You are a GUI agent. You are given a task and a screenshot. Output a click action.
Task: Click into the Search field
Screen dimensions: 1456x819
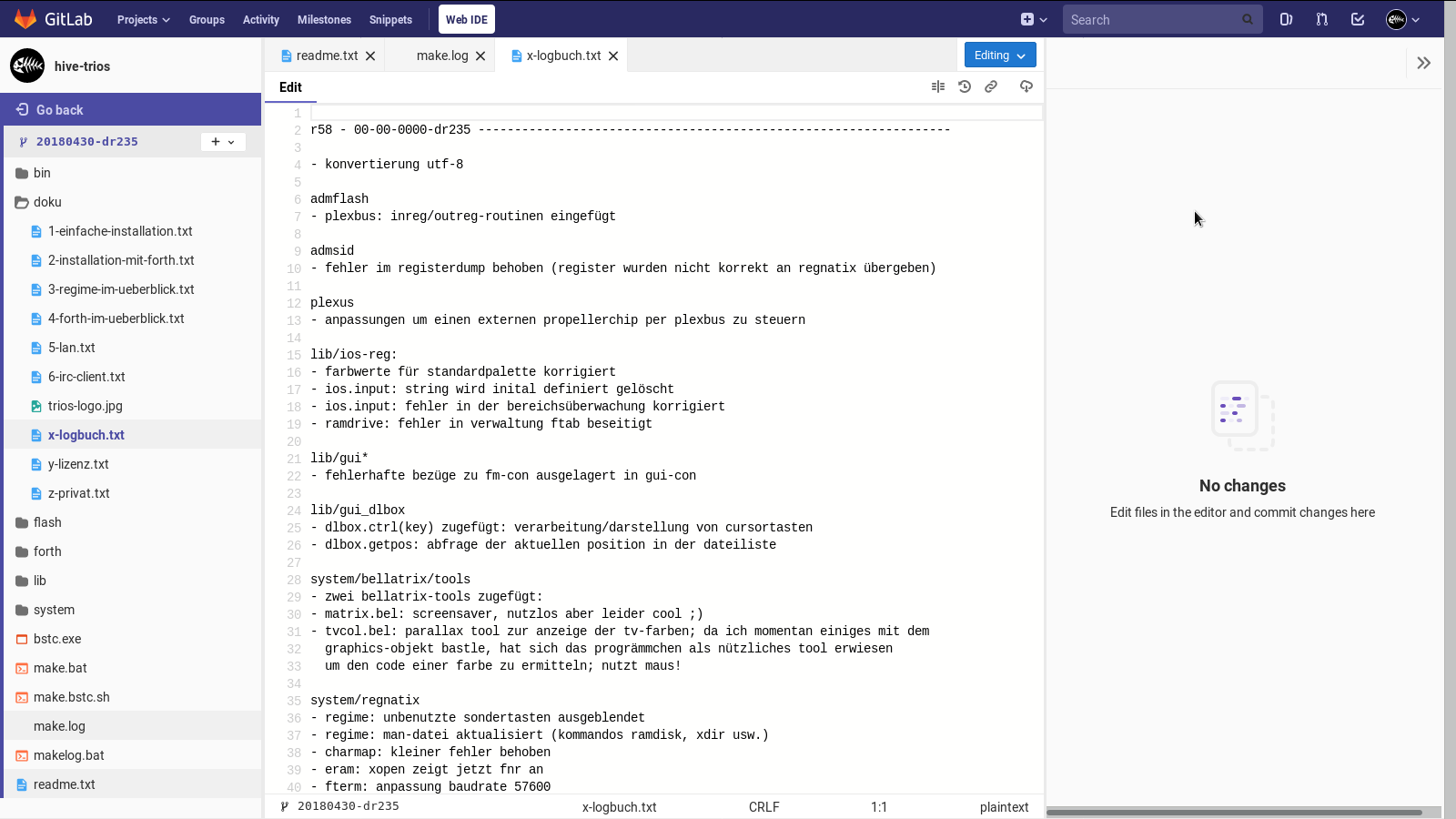point(1152,20)
